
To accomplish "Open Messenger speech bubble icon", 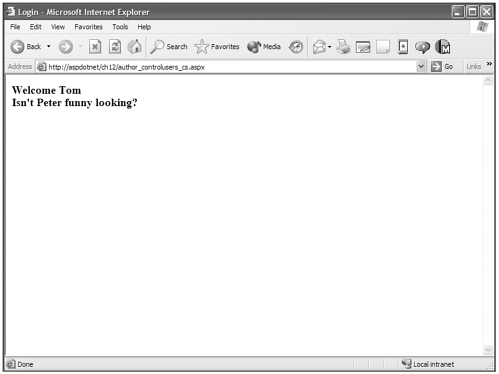I will 422,47.
